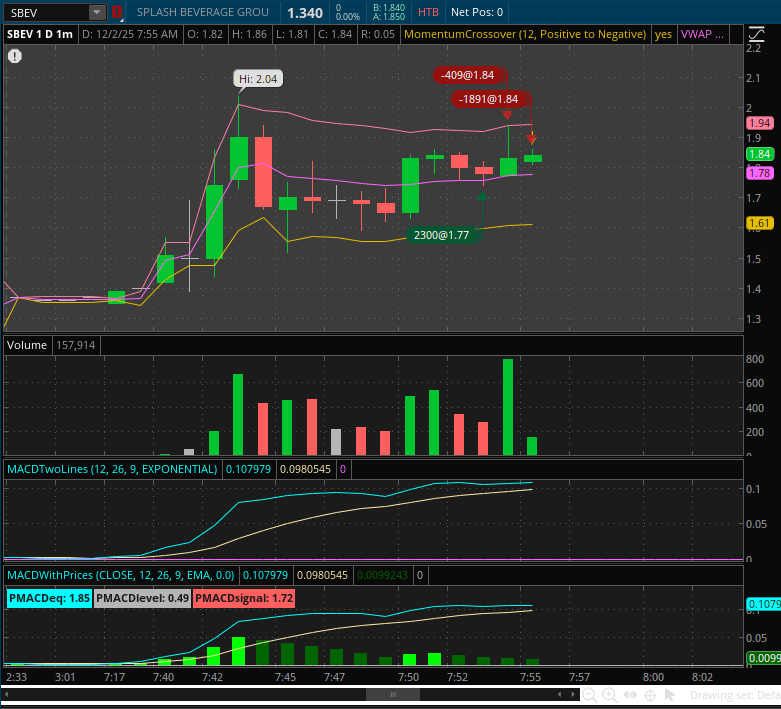Click the bid B: 1.840 quote
This screenshot has width=781, height=709.
click(x=389, y=7)
